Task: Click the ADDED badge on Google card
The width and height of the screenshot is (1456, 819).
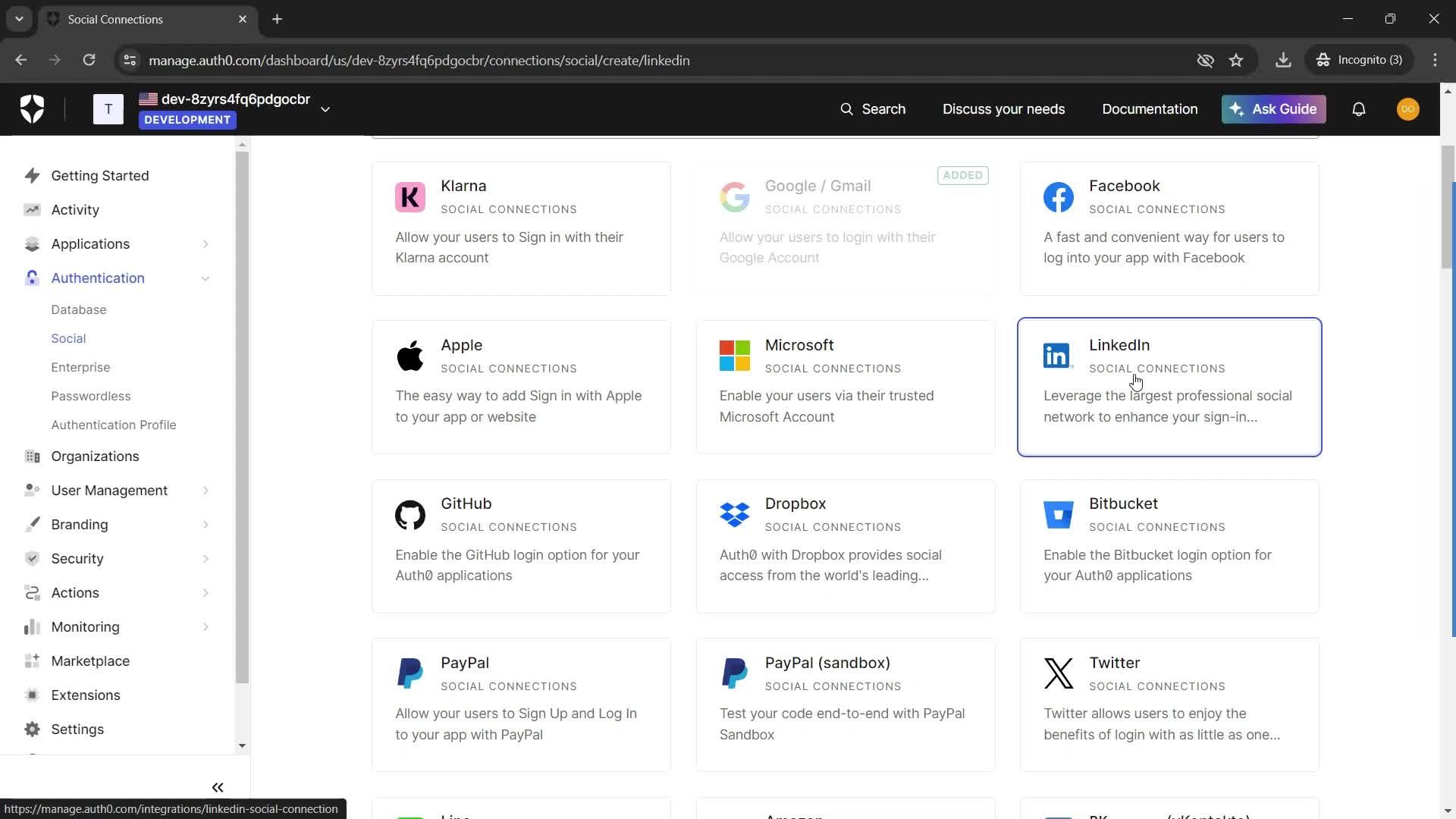Action: pyautogui.click(x=963, y=175)
